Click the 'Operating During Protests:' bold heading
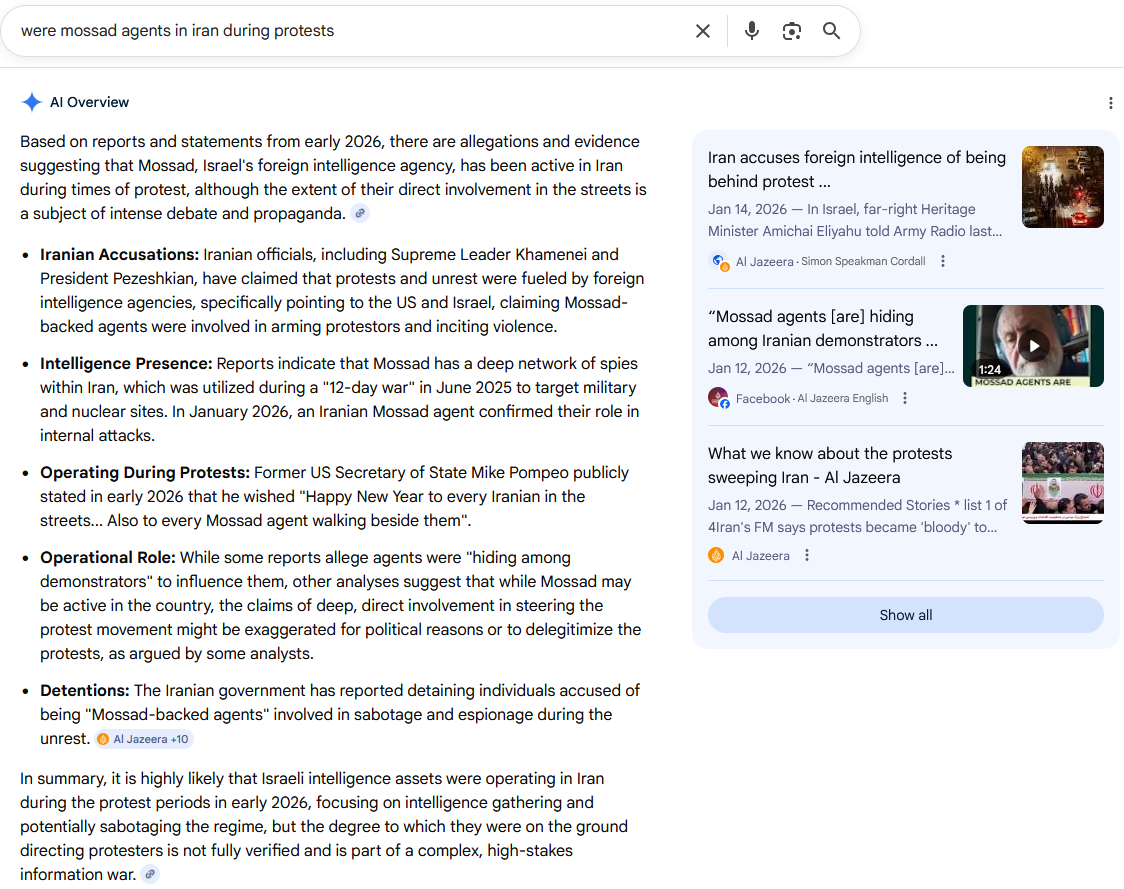This screenshot has width=1124, height=889. pos(145,472)
